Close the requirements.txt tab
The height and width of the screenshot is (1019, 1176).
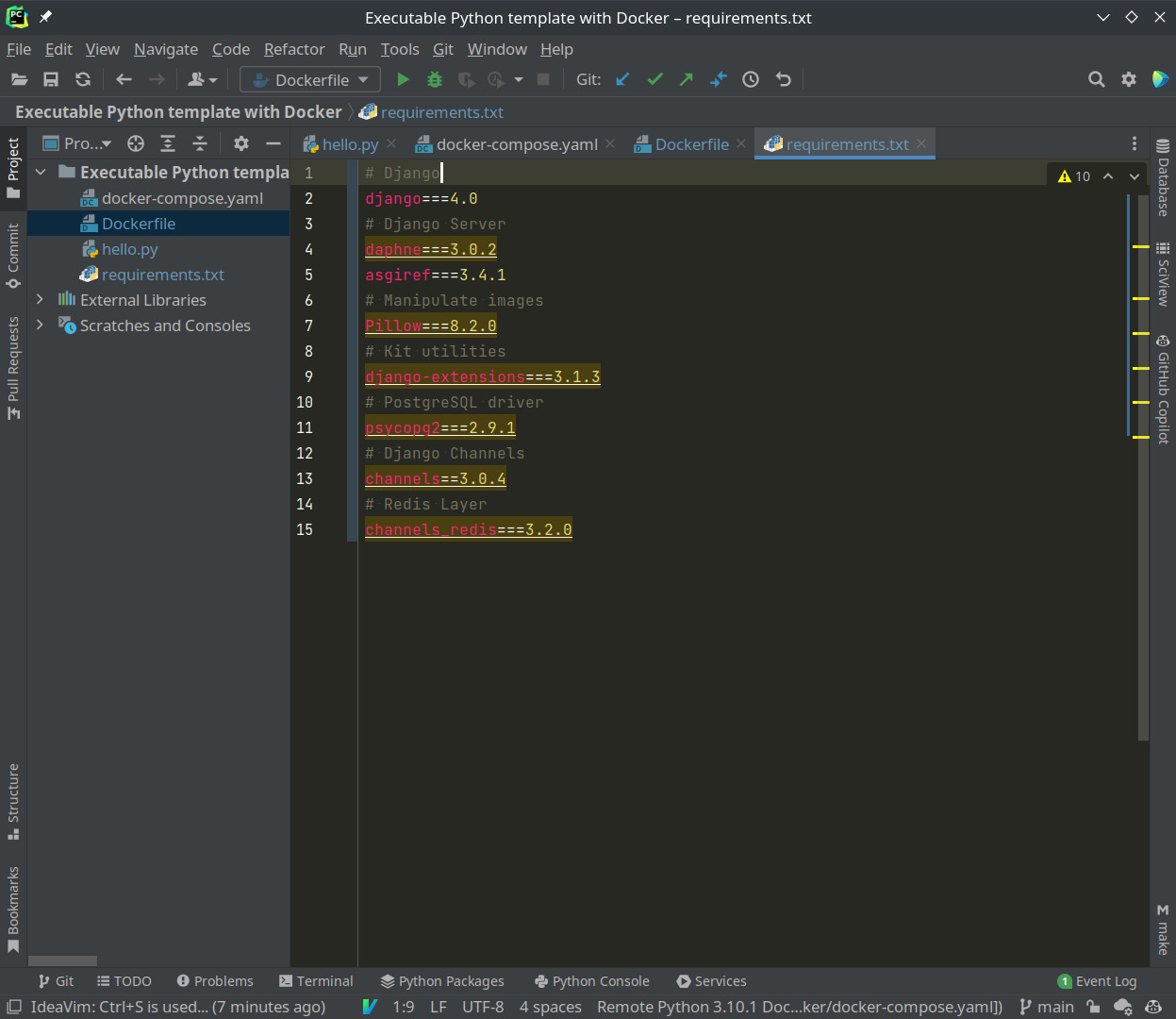click(921, 143)
